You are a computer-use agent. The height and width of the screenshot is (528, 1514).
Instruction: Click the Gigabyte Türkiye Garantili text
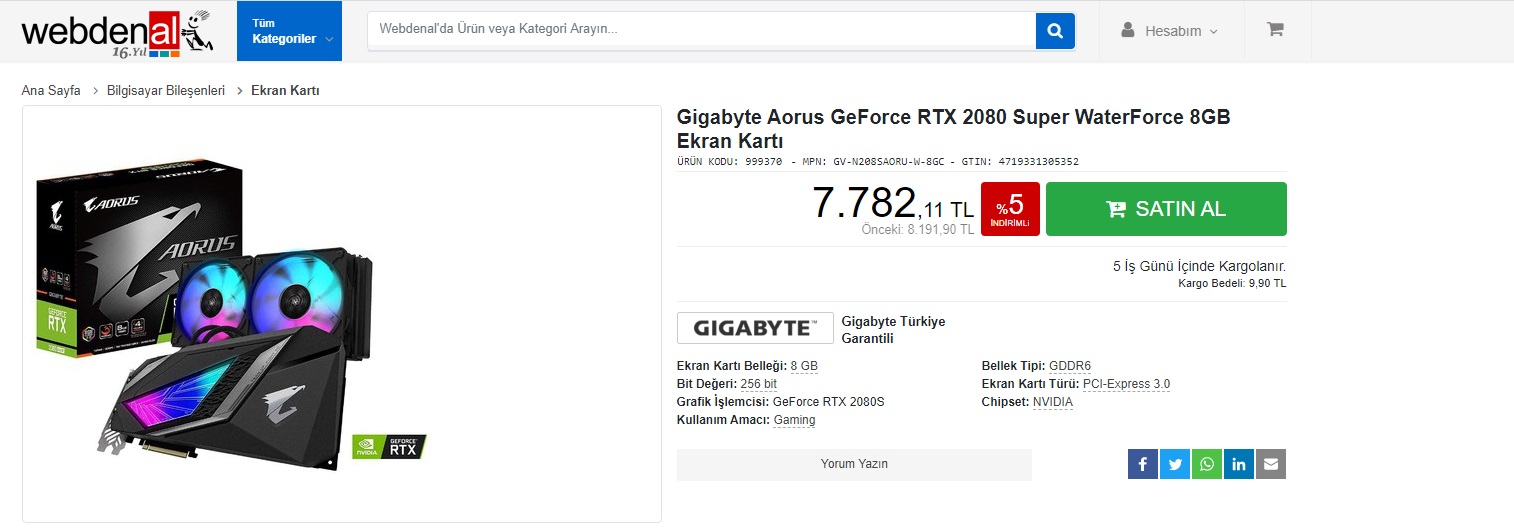tap(893, 330)
